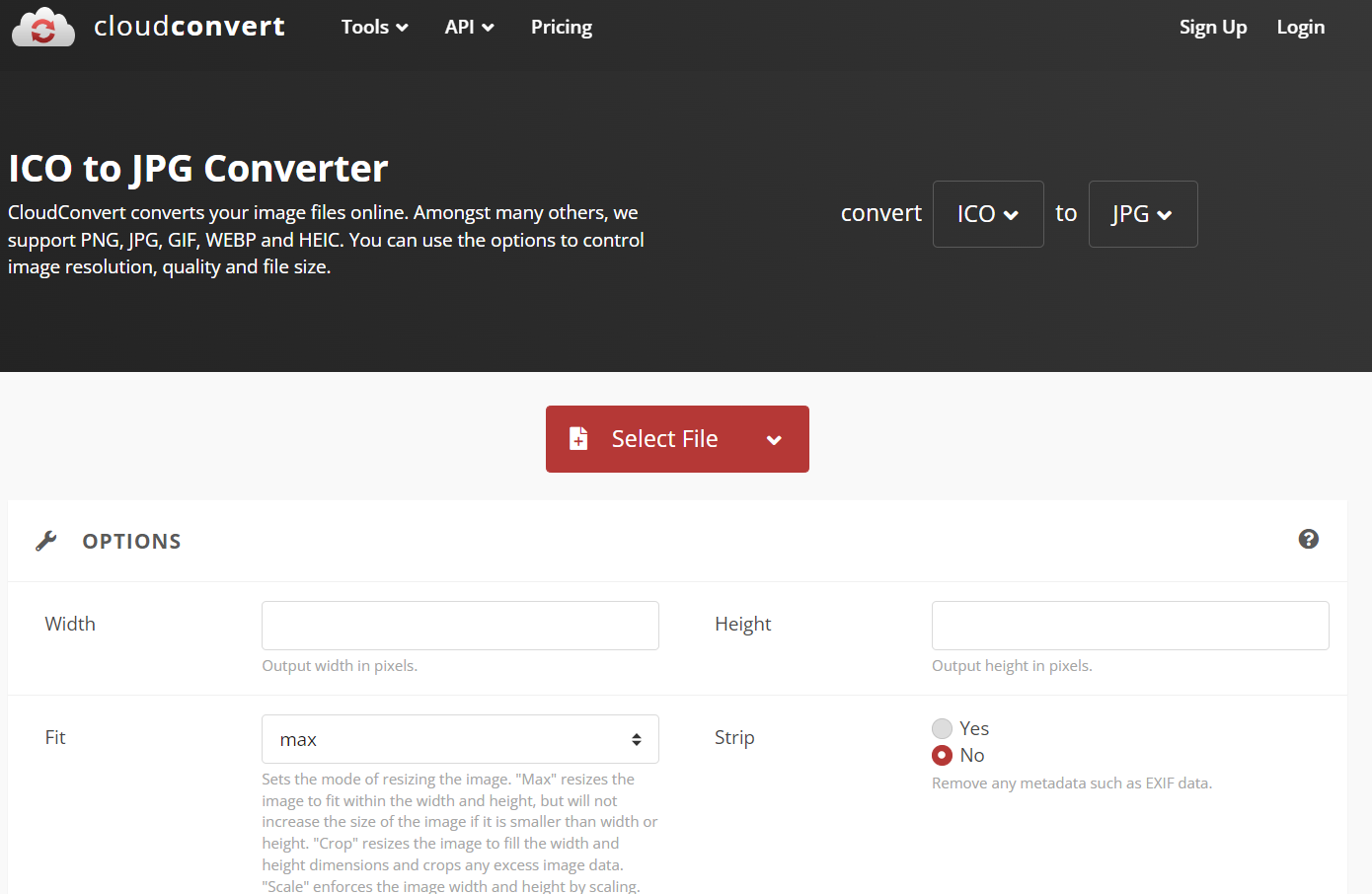Expand the Select File source arrow
The image size is (1372, 894).
[x=775, y=440]
